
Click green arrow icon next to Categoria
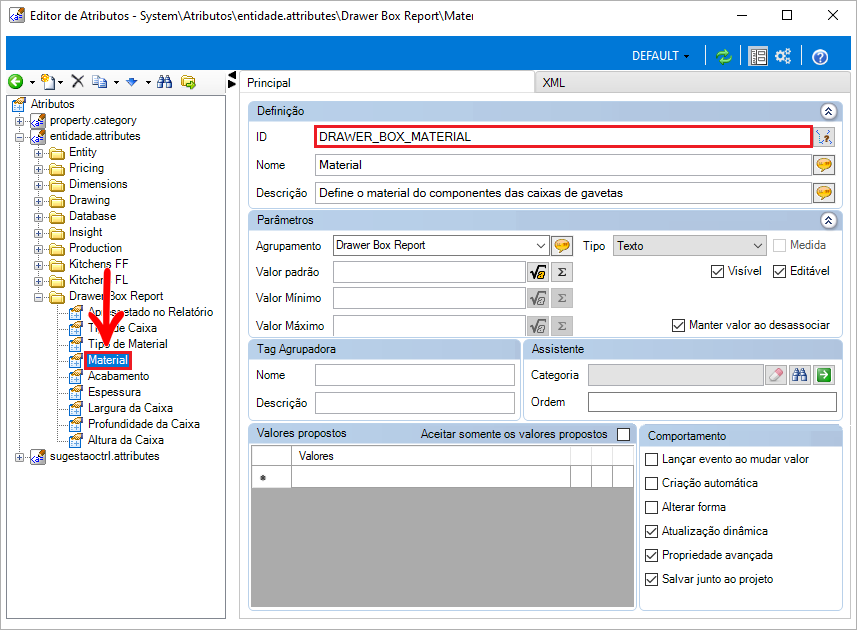pos(824,375)
